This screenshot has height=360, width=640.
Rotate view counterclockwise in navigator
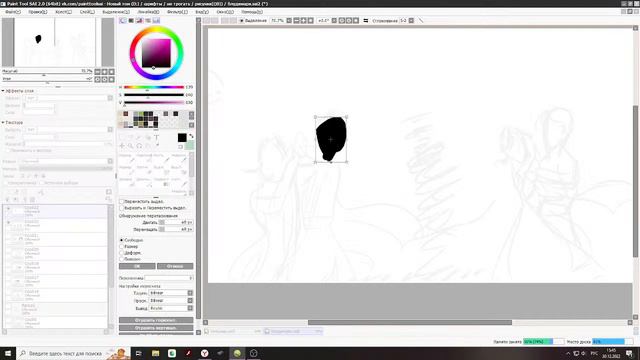[x=97, y=79]
